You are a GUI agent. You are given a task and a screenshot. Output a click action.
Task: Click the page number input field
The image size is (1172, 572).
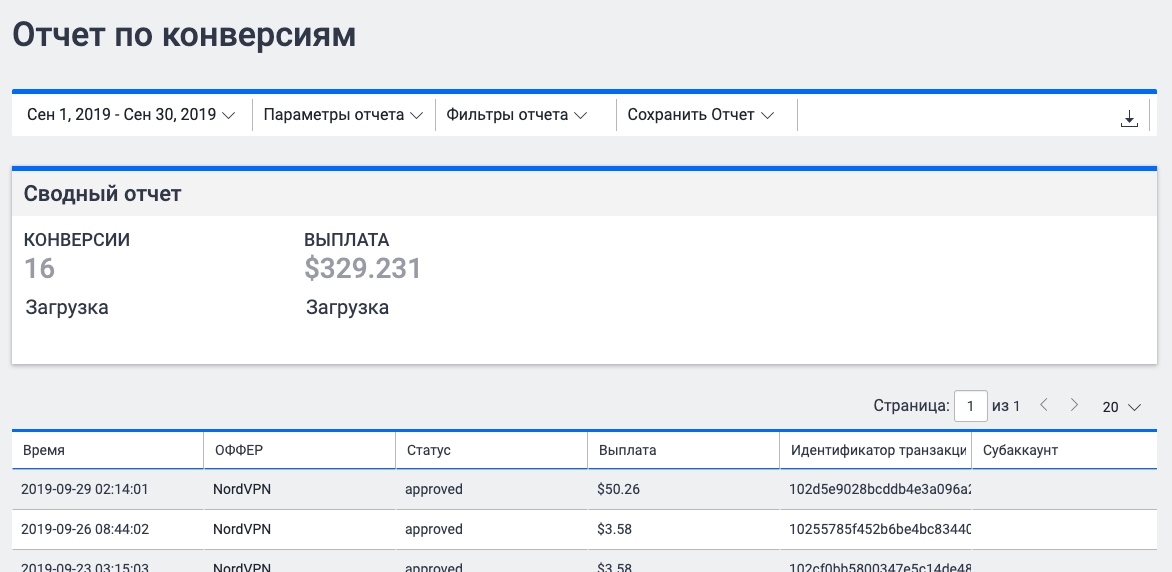point(970,406)
